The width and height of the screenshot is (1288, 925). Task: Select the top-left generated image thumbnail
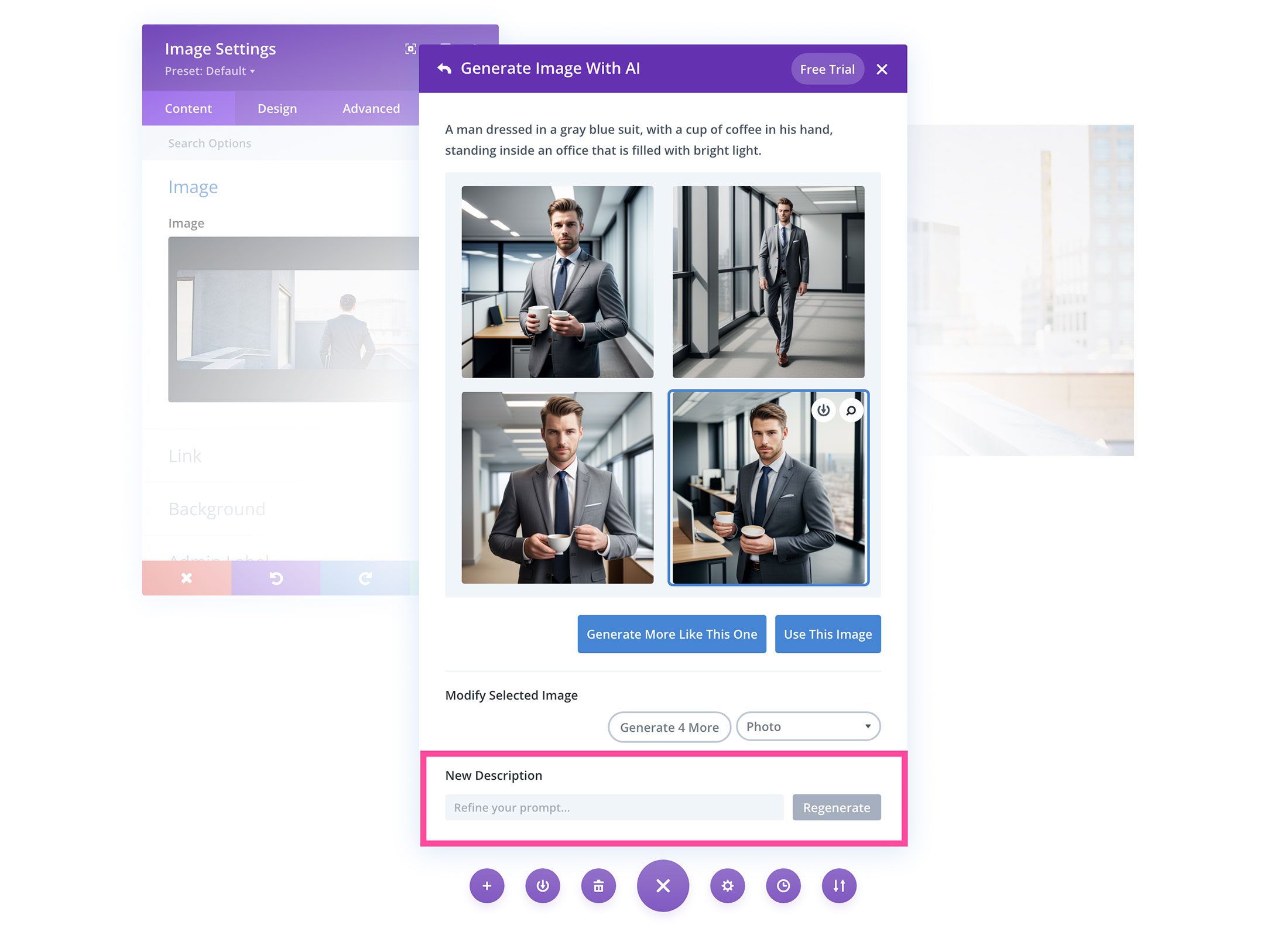[557, 280]
